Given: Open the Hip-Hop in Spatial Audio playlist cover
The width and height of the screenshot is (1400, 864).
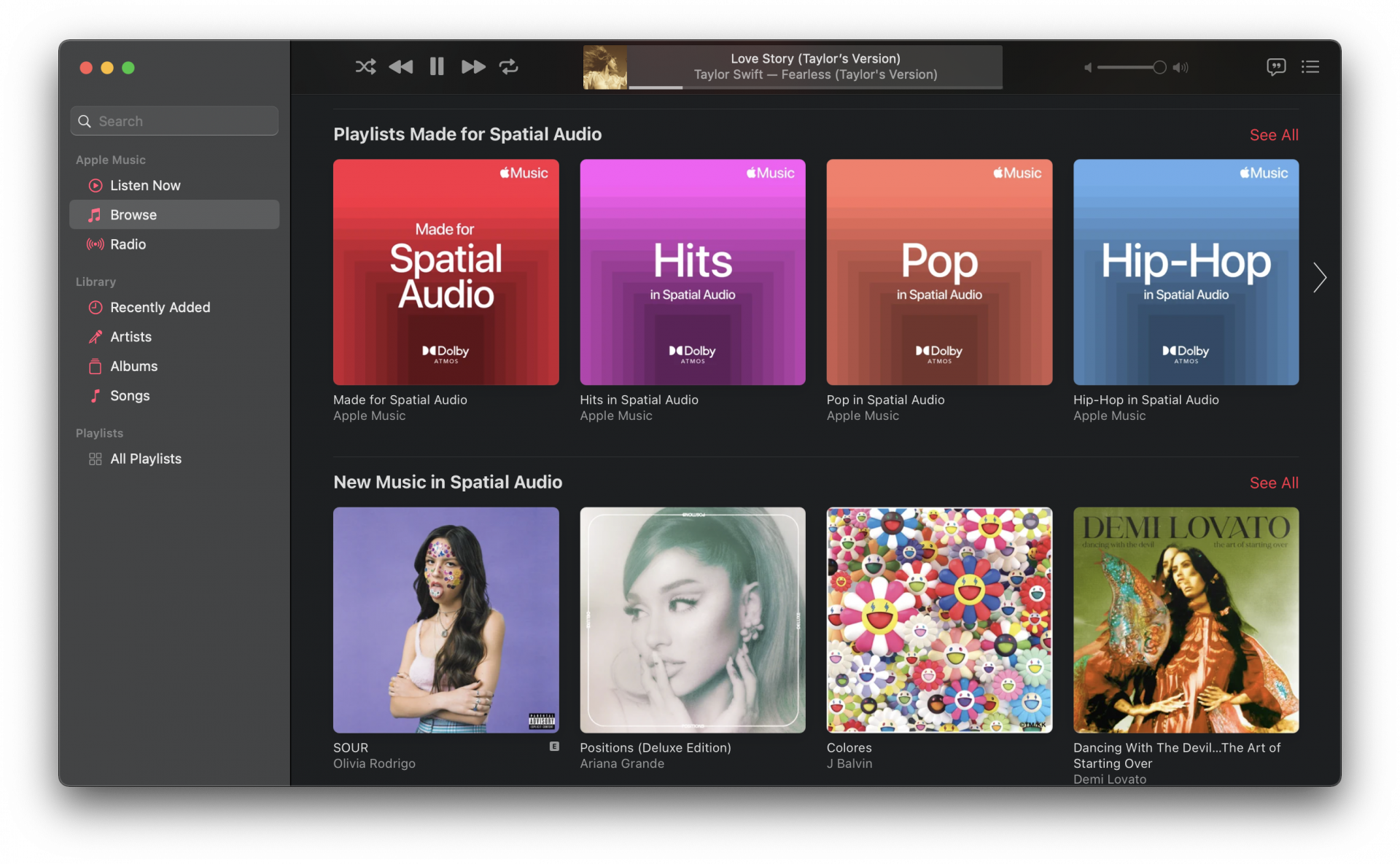Looking at the screenshot, I should (x=1185, y=272).
